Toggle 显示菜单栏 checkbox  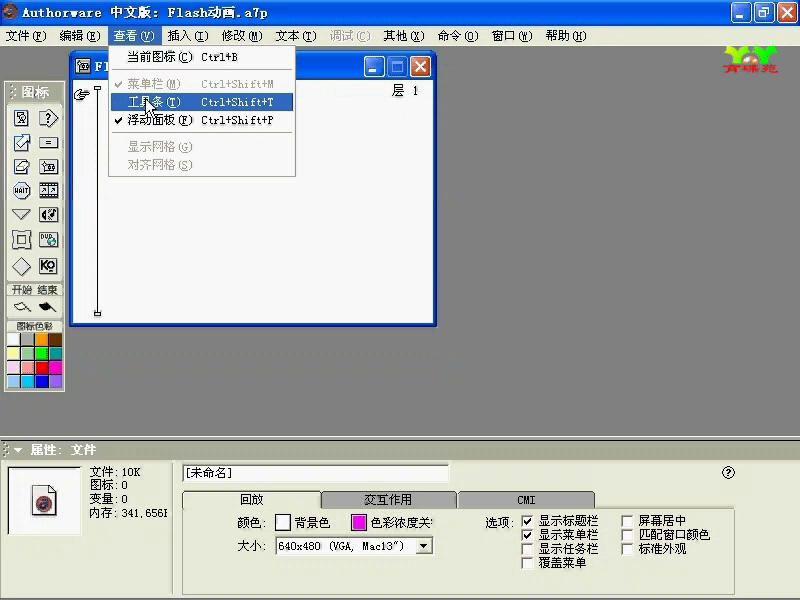(x=527, y=535)
